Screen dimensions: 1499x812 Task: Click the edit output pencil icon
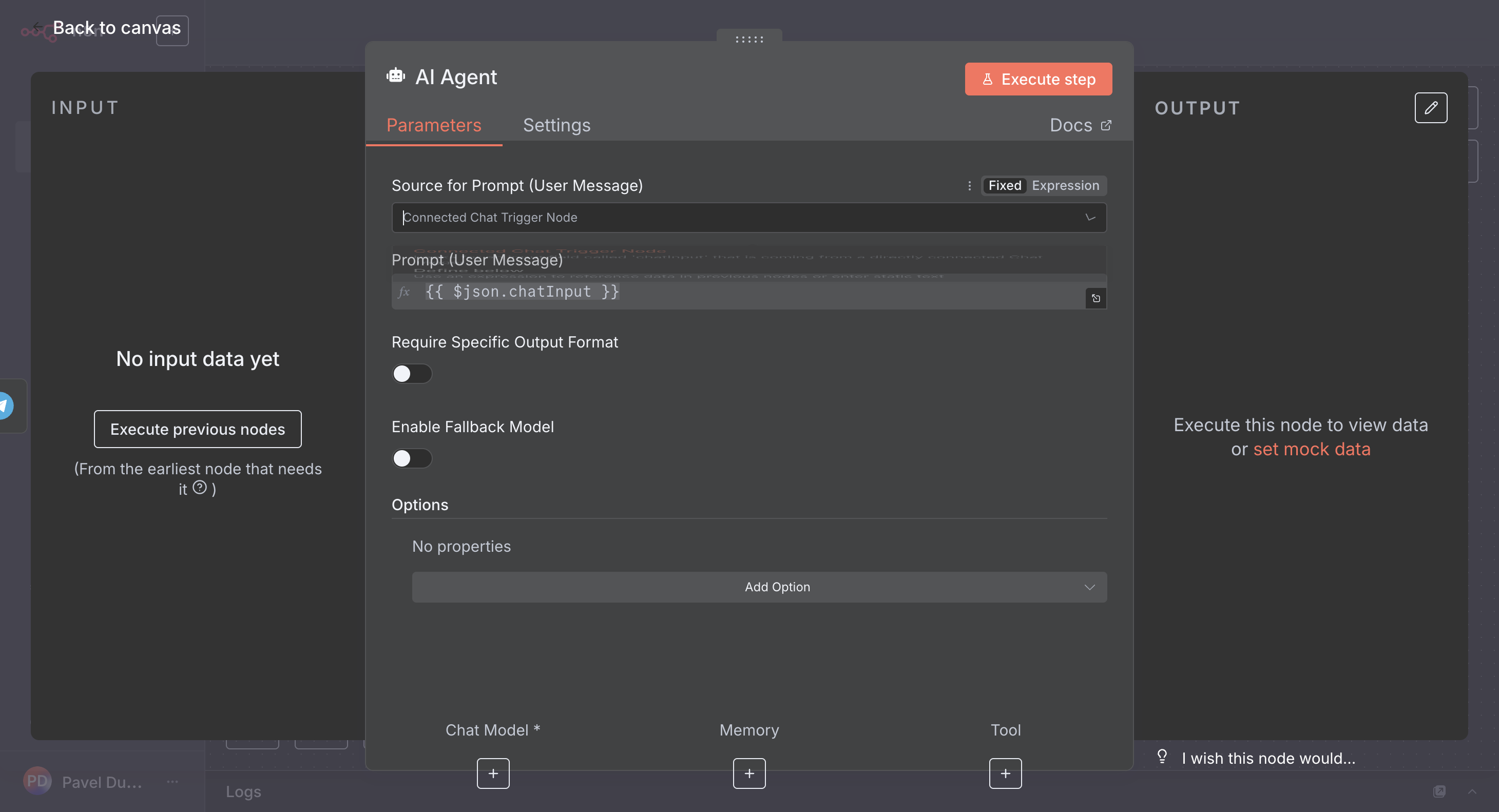pyautogui.click(x=1430, y=108)
